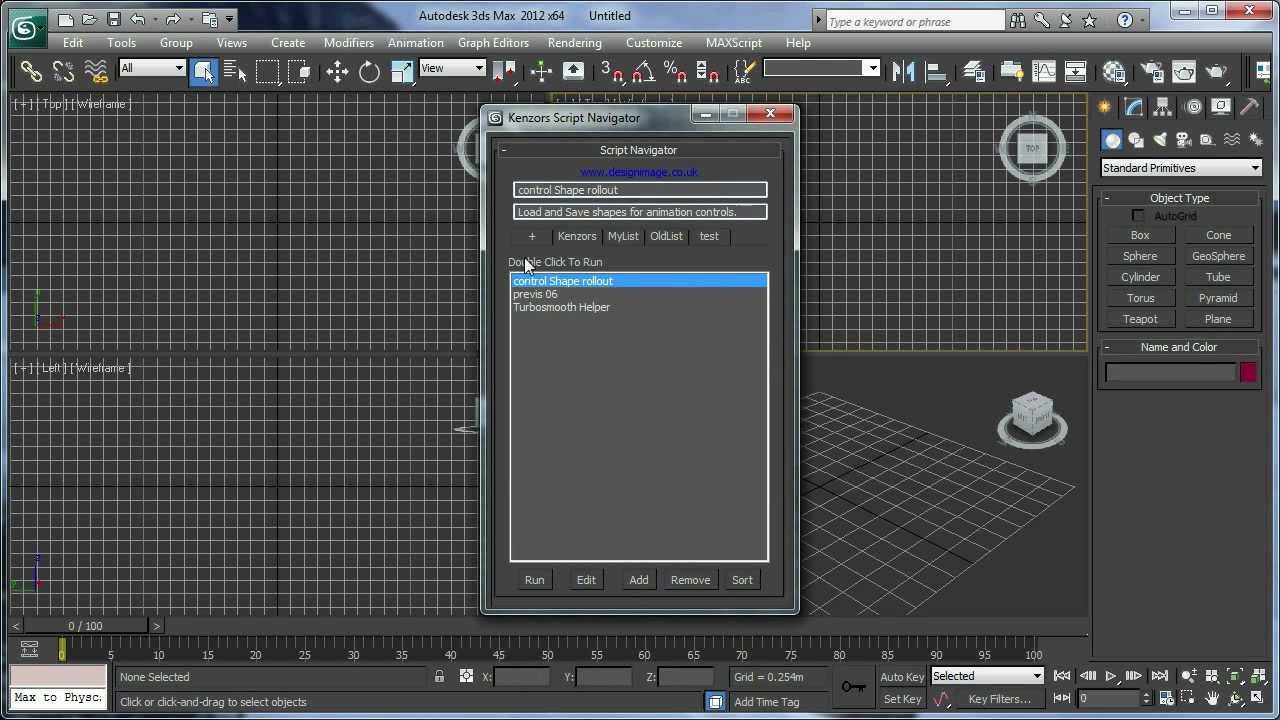Open the View reference coordinate dropdown
Viewport: 1280px width, 720px height.
(452, 68)
